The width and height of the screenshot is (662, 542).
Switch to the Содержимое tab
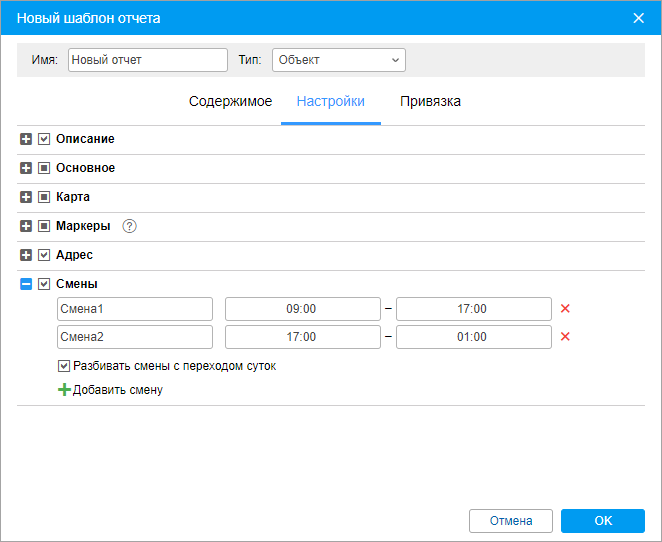coord(230,102)
